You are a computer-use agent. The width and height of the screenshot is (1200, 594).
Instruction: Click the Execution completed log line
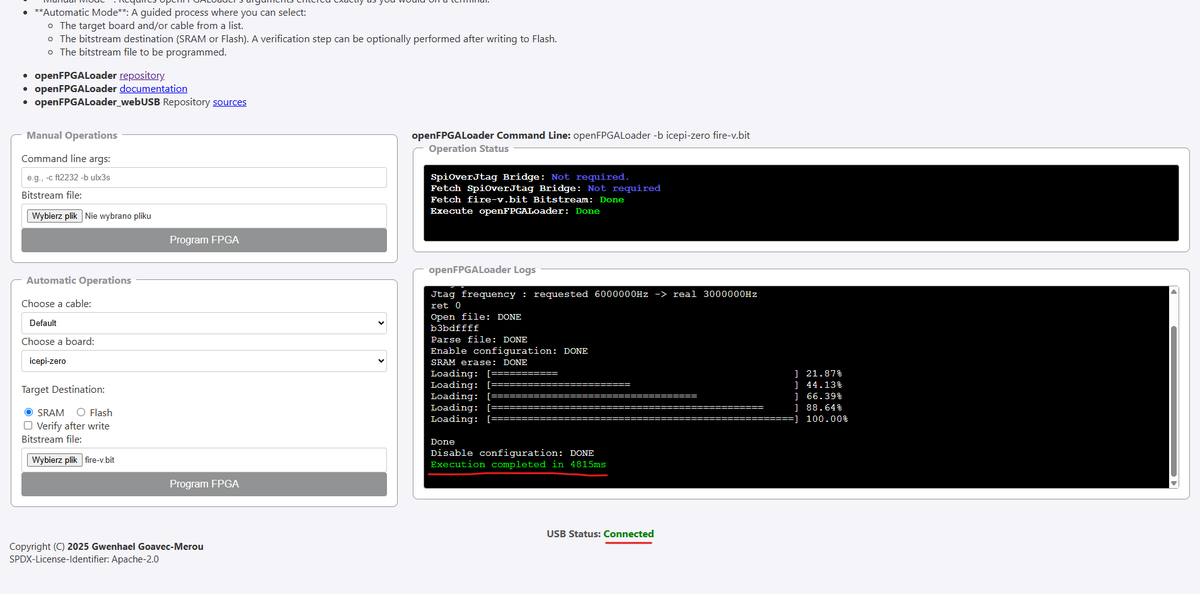[518, 465]
